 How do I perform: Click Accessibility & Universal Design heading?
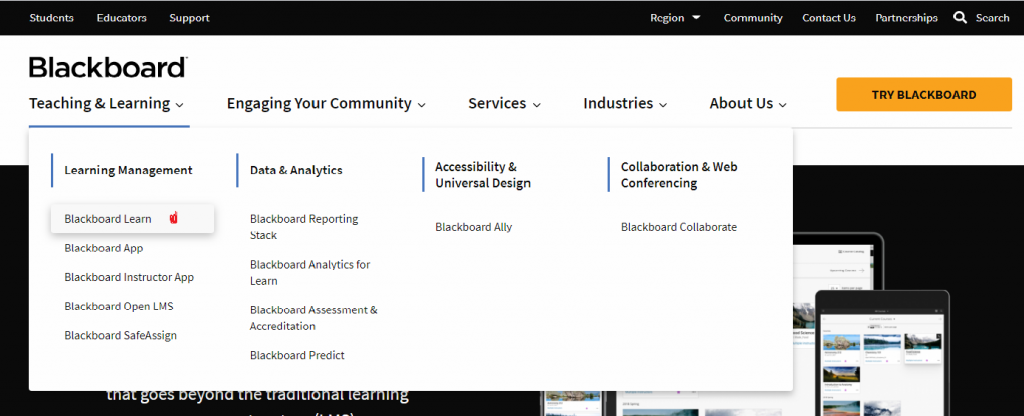coord(483,175)
